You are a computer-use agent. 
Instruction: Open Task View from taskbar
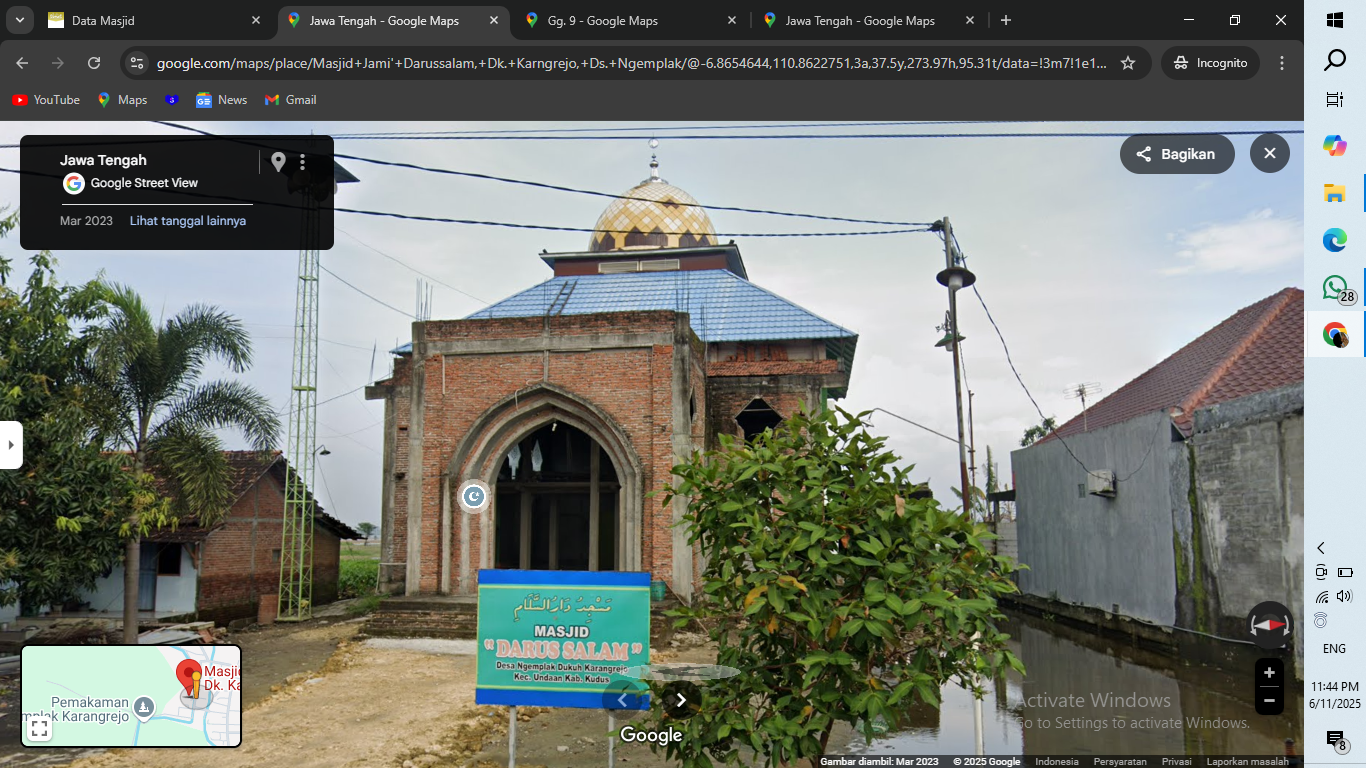[1335, 99]
